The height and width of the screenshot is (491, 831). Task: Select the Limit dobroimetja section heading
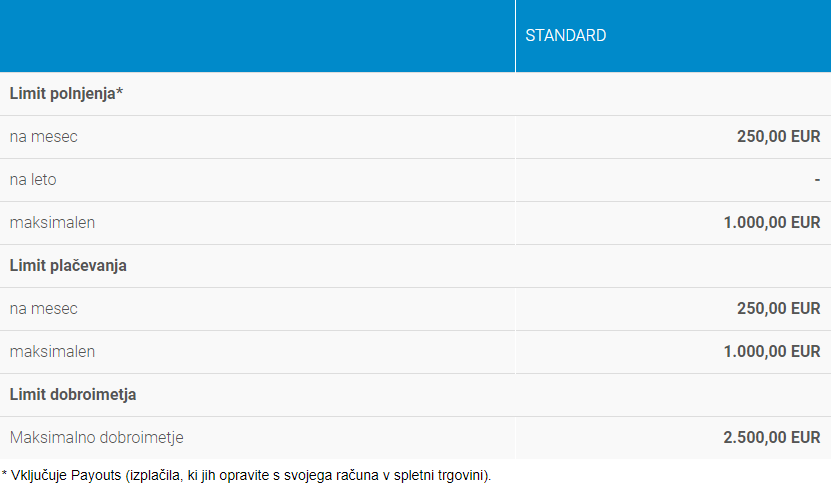[x=73, y=395]
